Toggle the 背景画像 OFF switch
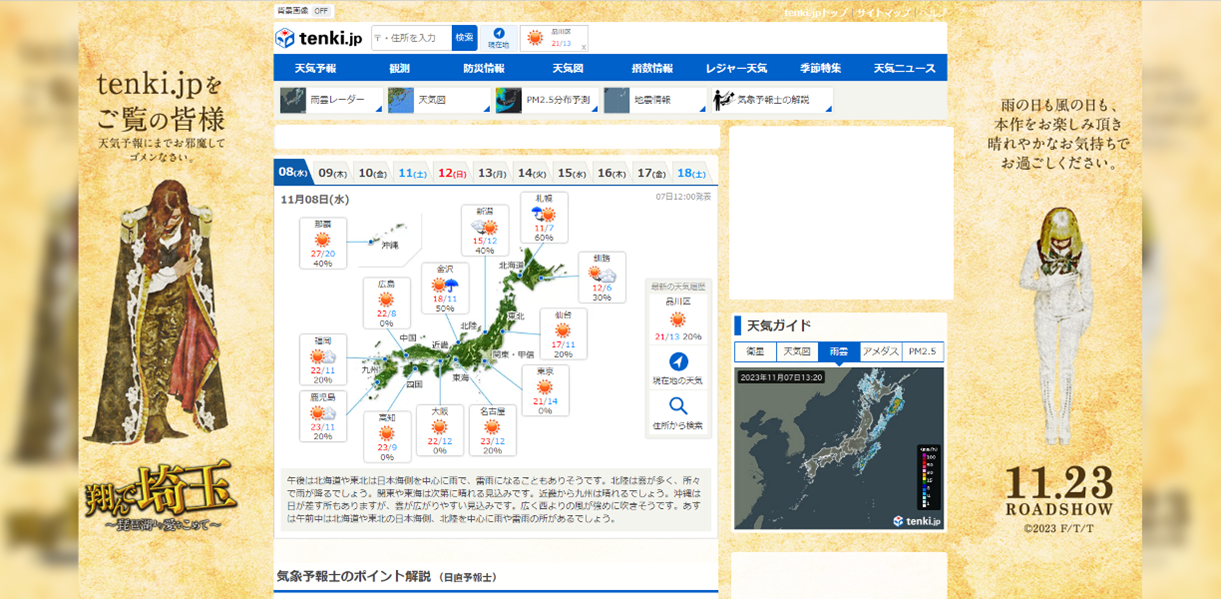 tap(321, 11)
